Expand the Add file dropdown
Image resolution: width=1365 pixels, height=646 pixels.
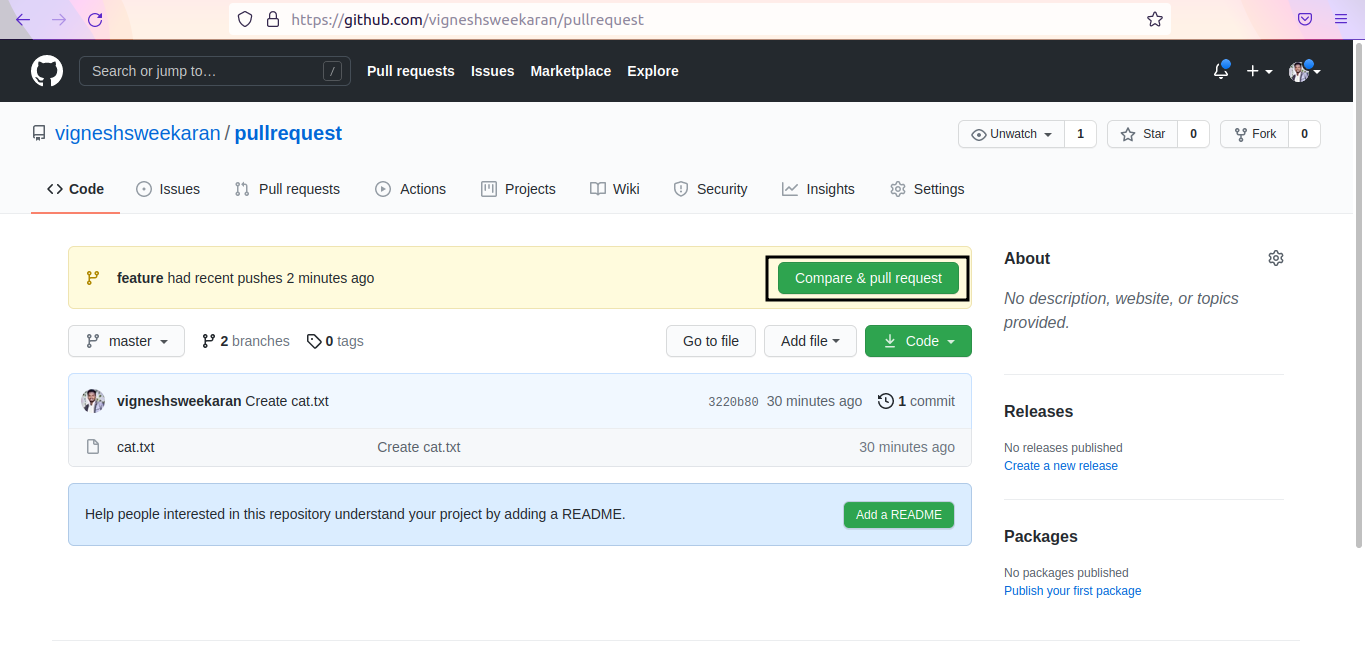[810, 341]
